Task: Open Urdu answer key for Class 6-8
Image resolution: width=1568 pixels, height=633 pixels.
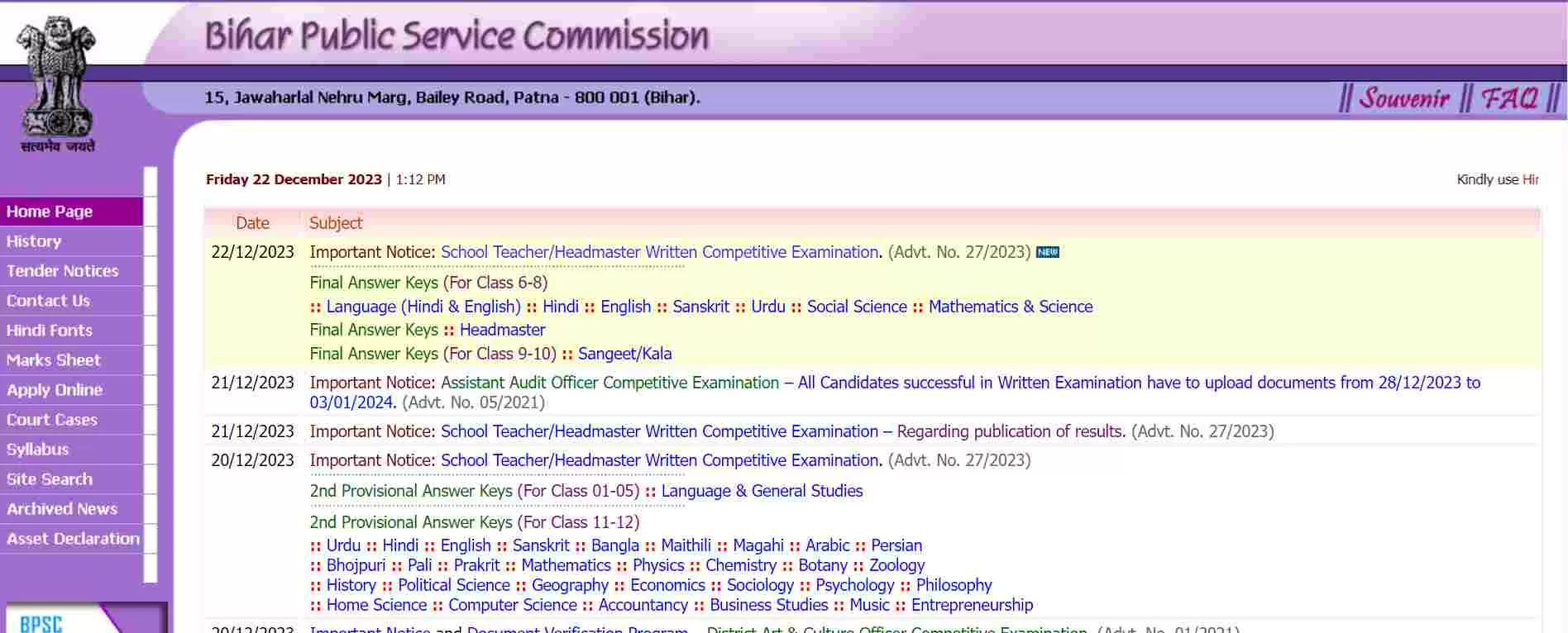Action: click(768, 307)
